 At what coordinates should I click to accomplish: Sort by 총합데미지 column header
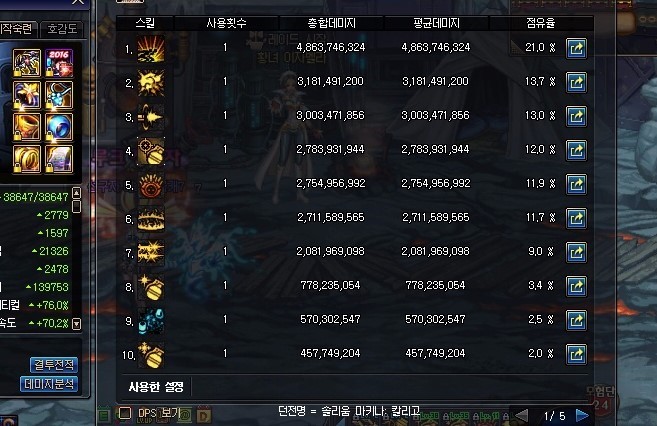pyautogui.click(x=331, y=23)
